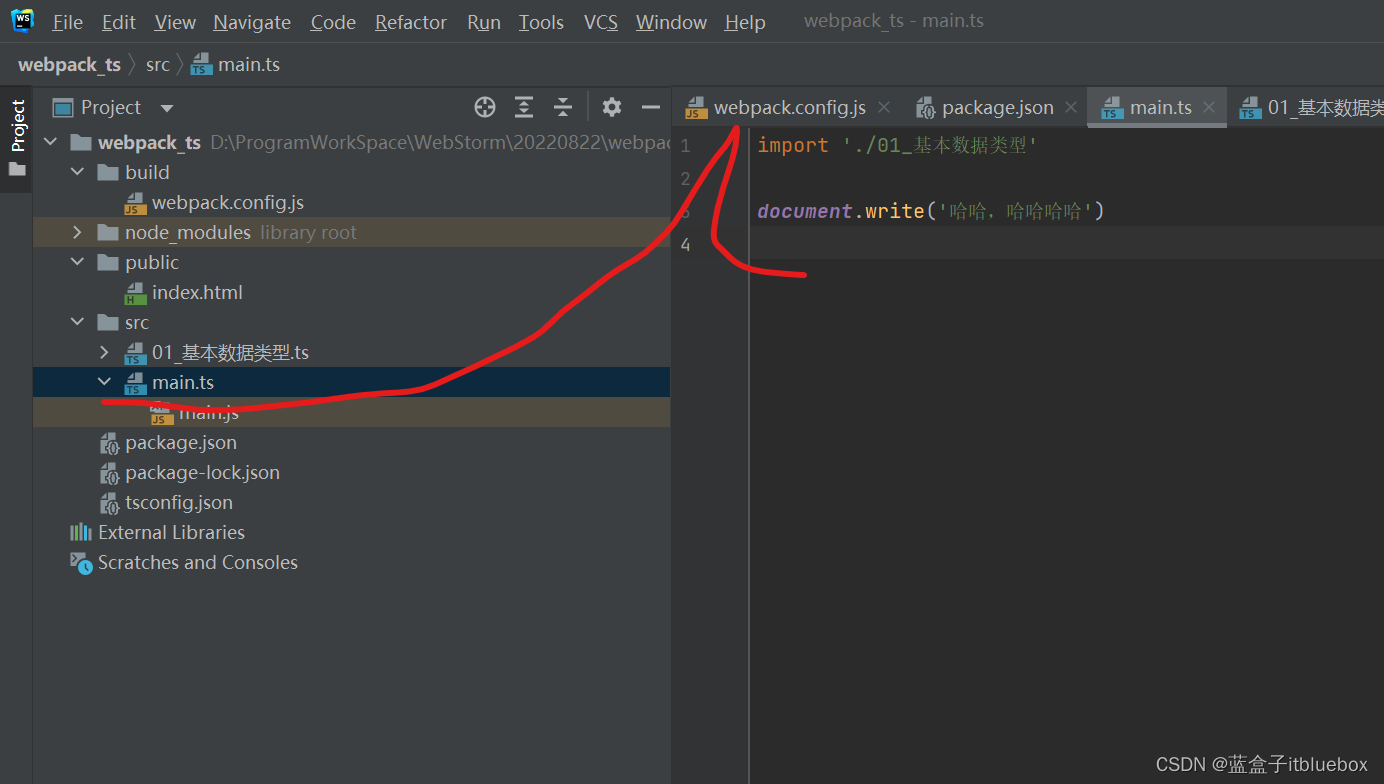Expand the node_modules folder
This screenshot has height=784, width=1384.
[x=78, y=232]
